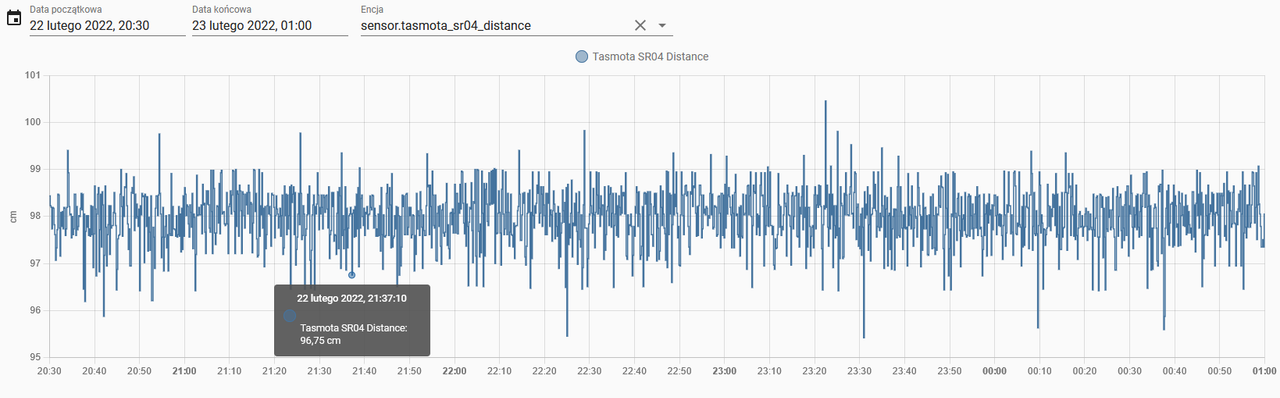Open the calendar date range picker icon
The width and height of the screenshot is (1280, 398).
tap(13, 19)
